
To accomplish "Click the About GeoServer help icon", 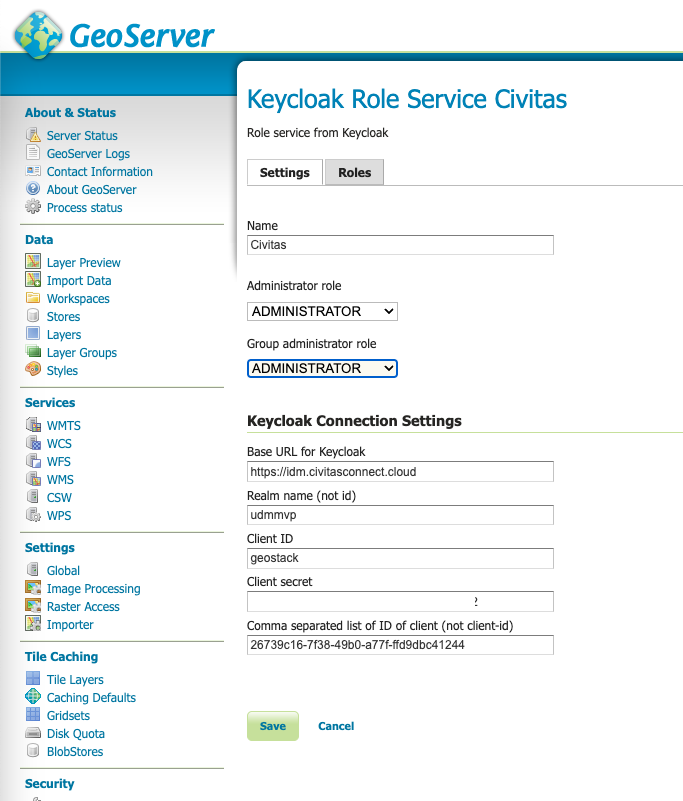I will (33, 189).
